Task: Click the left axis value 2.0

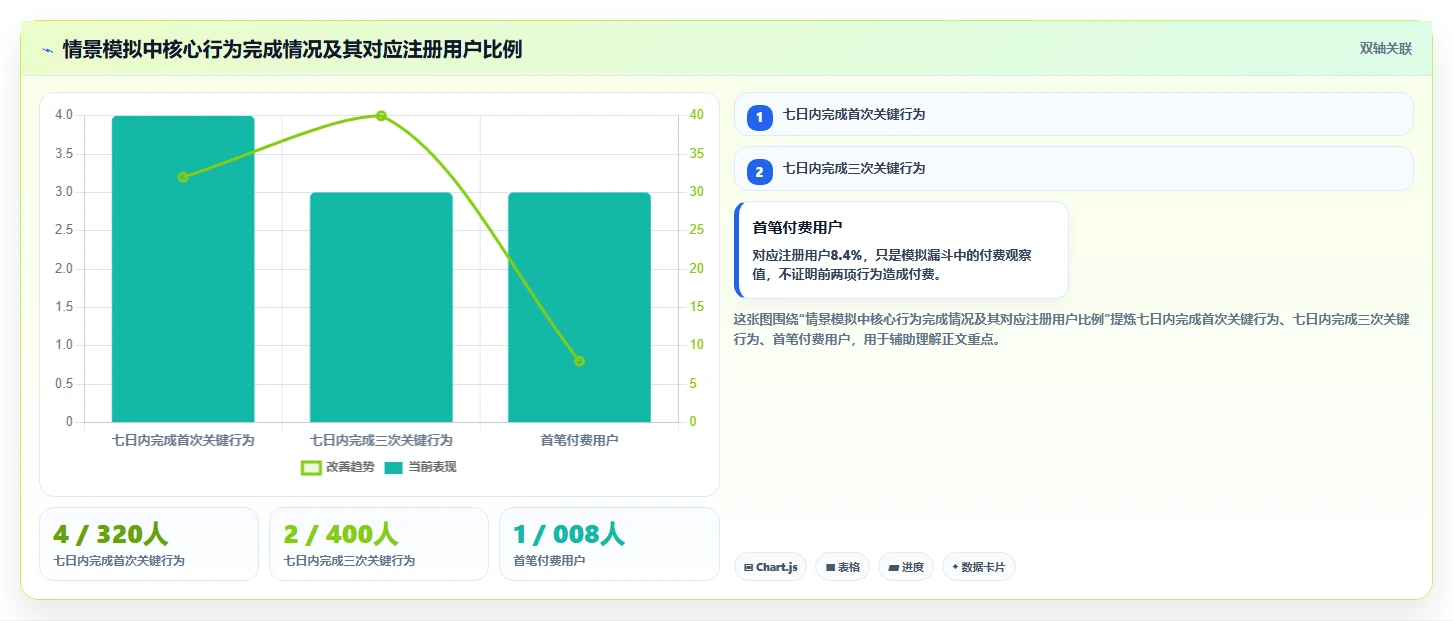Action: [x=64, y=269]
